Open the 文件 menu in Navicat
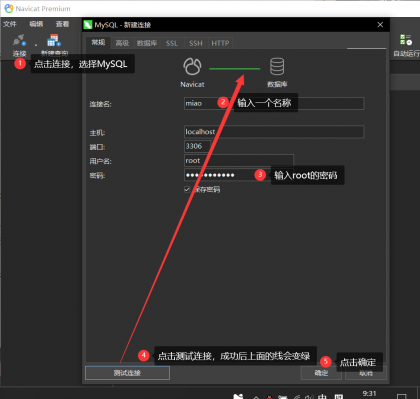 10,24
